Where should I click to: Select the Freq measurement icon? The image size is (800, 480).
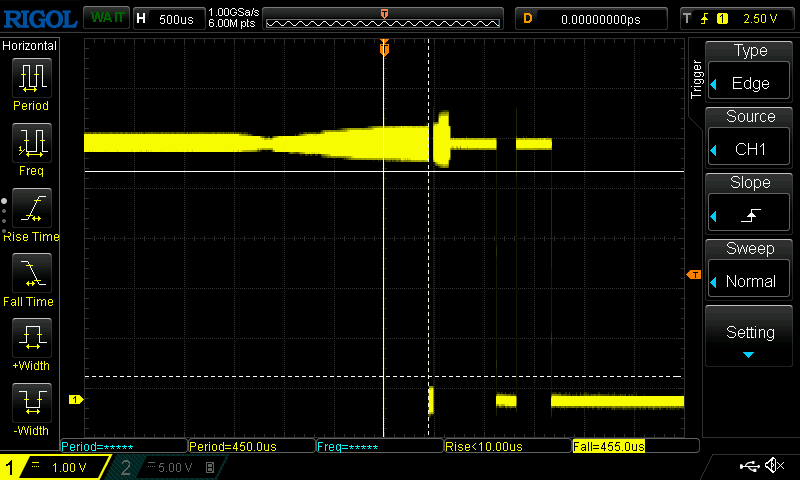(31, 143)
